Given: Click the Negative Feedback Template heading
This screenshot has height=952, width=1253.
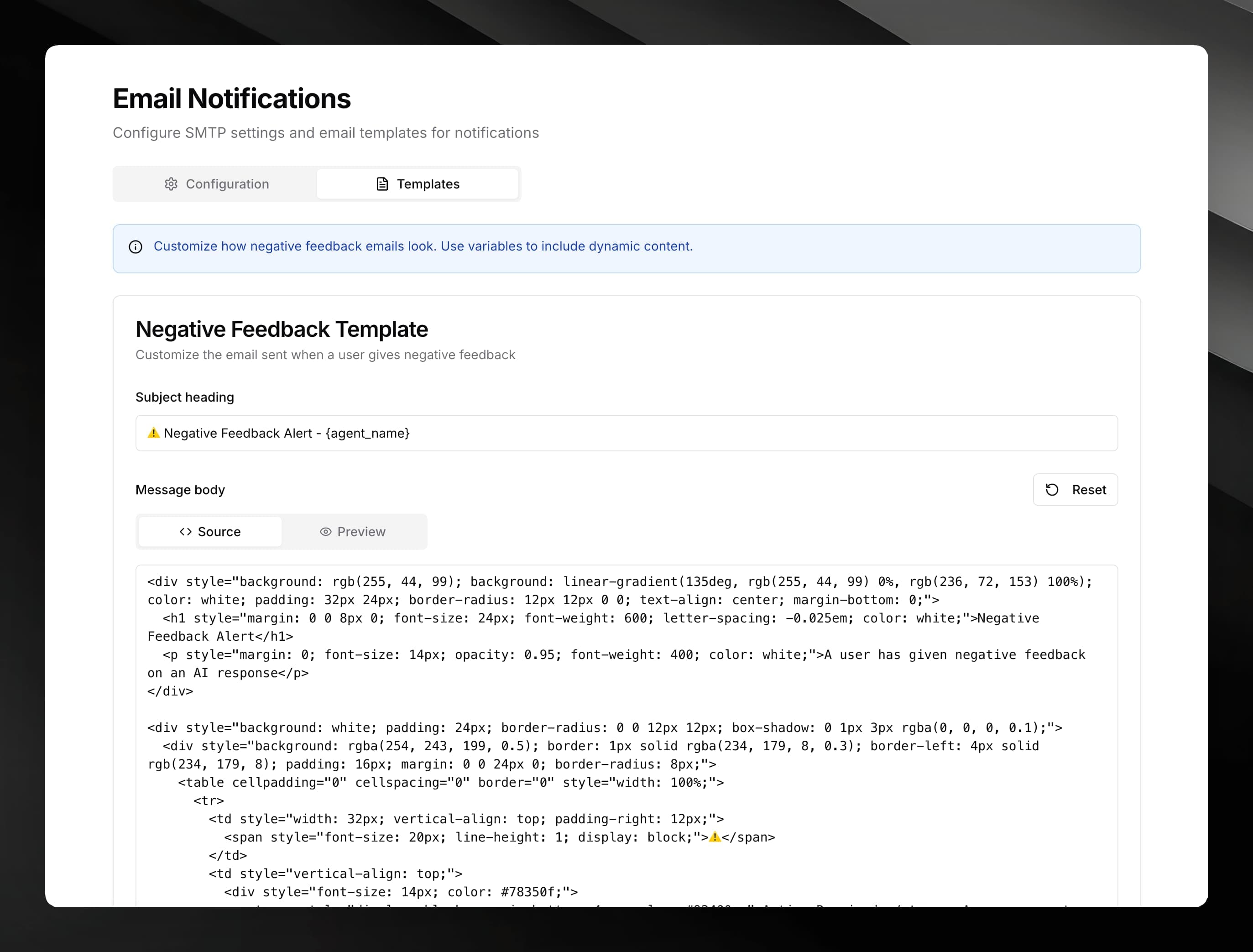Looking at the screenshot, I should pos(282,330).
